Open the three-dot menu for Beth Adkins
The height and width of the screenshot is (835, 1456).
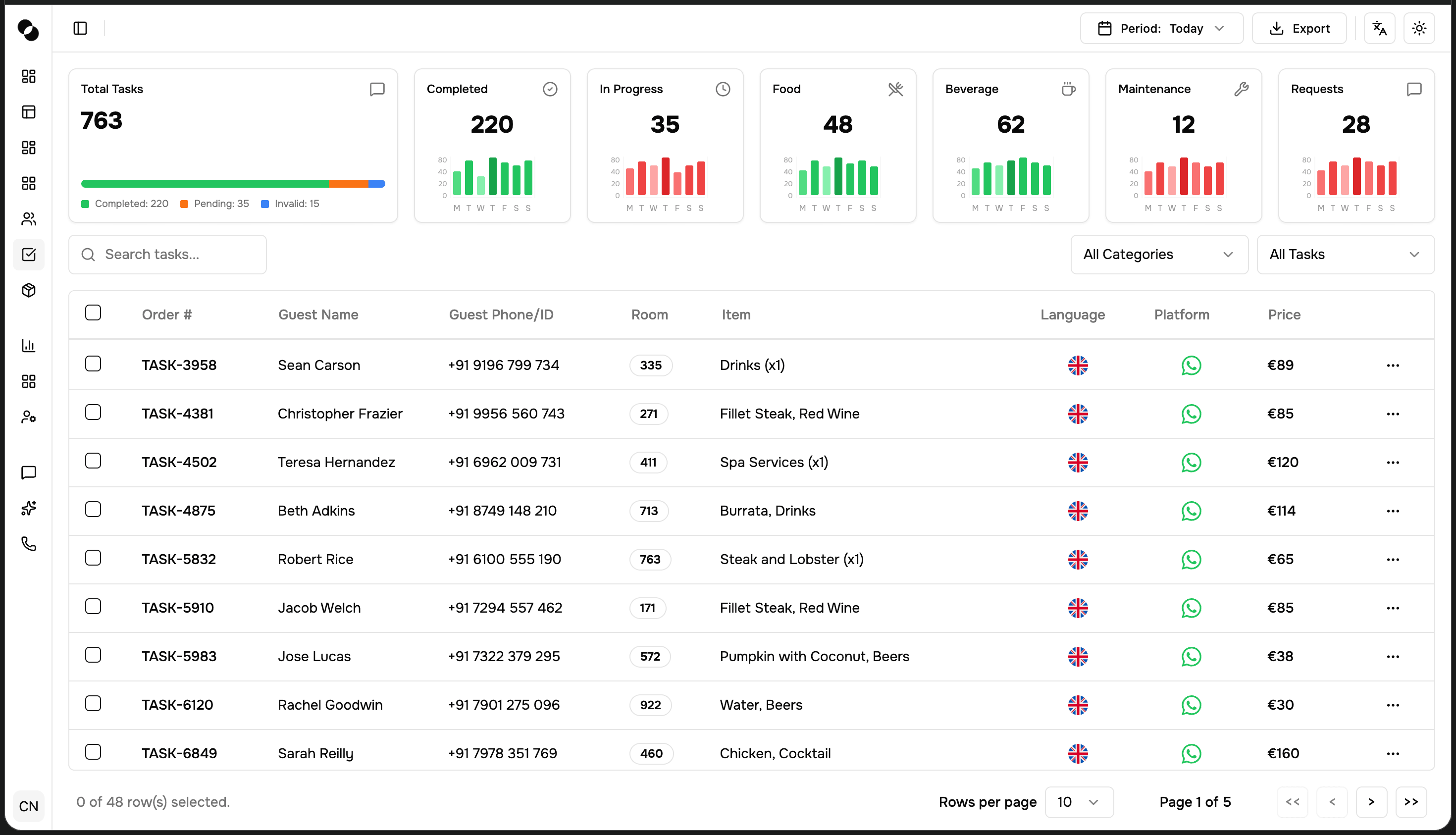tap(1392, 511)
